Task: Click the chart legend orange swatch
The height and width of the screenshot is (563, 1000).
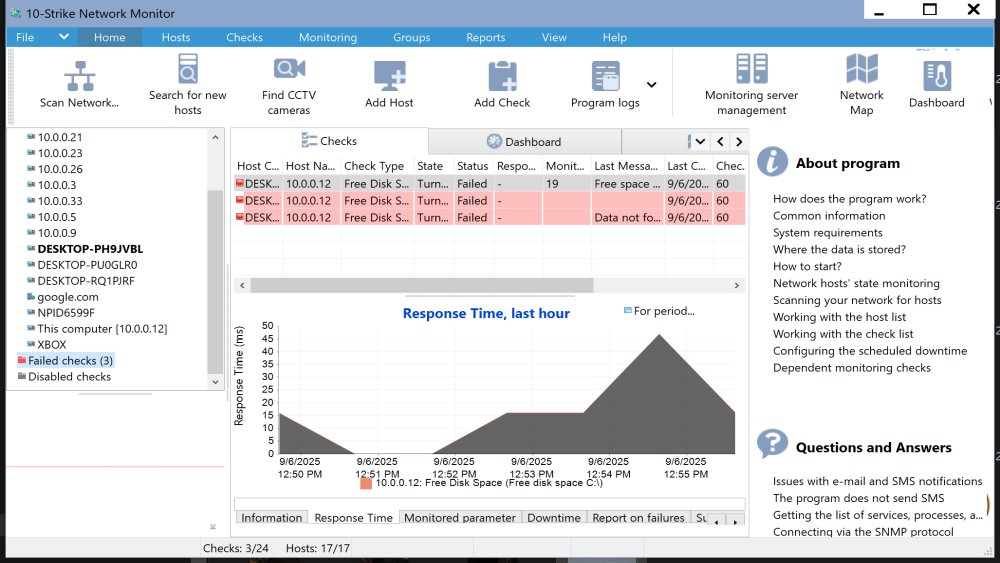Action: click(365, 483)
